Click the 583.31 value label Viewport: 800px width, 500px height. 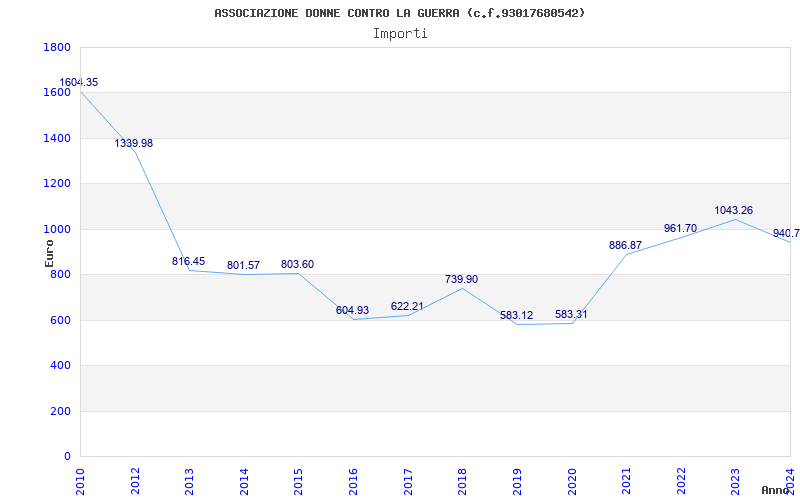(571, 314)
